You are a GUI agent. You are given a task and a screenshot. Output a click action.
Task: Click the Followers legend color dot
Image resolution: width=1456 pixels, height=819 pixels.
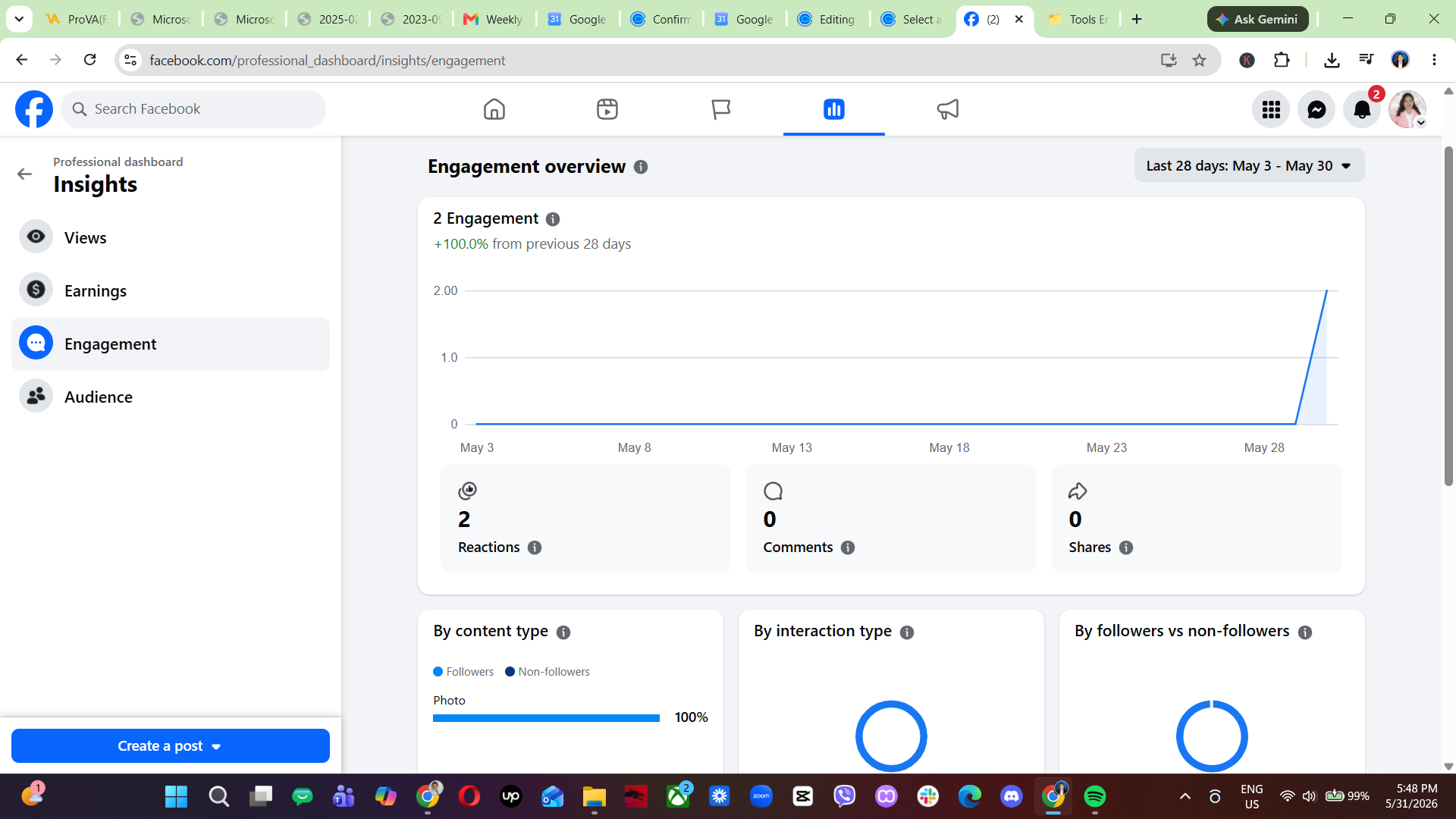pyautogui.click(x=438, y=672)
